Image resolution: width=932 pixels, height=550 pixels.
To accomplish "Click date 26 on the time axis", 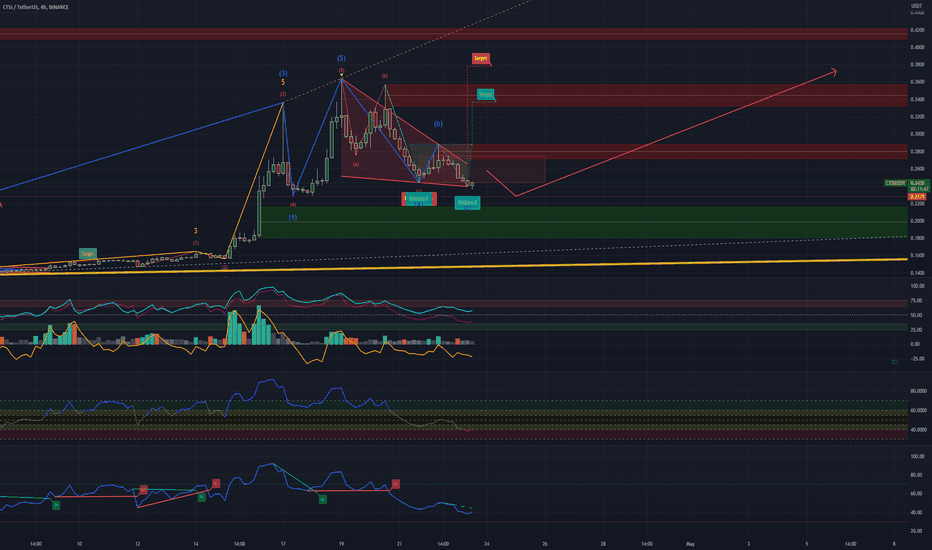I will (x=545, y=543).
